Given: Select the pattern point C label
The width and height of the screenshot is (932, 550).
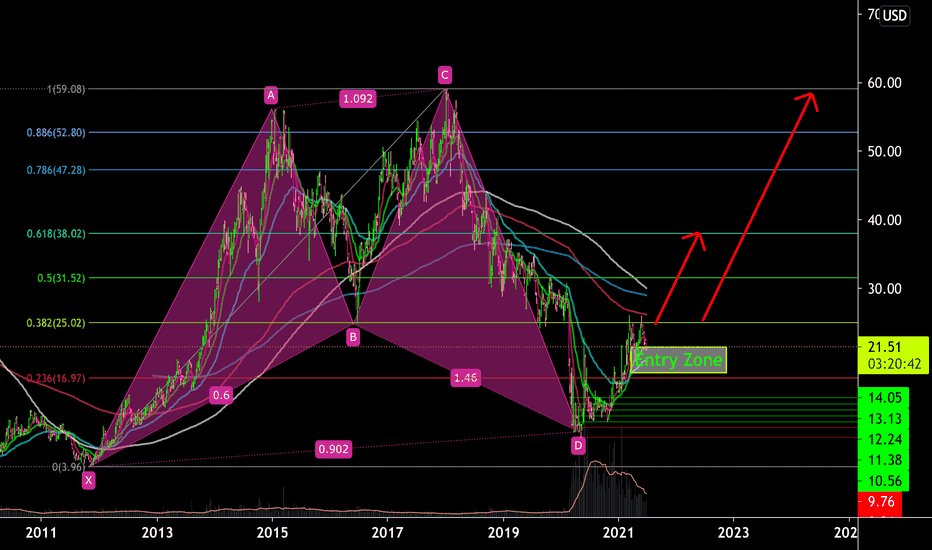Looking at the screenshot, I should 445,75.
